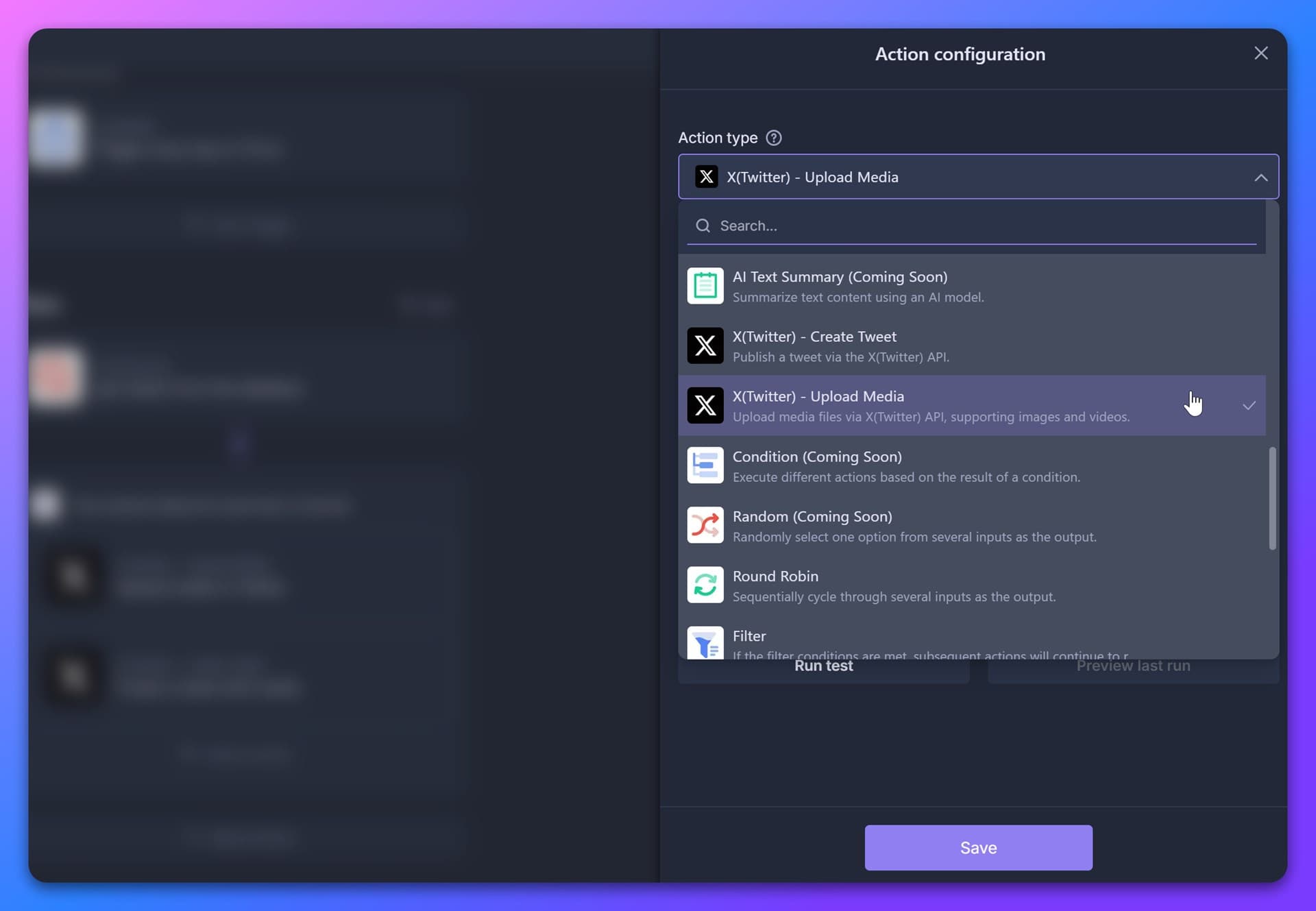Image resolution: width=1316 pixels, height=911 pixels.
Task: Select the X(Twitter) - Create Tweet option
Action: tap(891, 345)
